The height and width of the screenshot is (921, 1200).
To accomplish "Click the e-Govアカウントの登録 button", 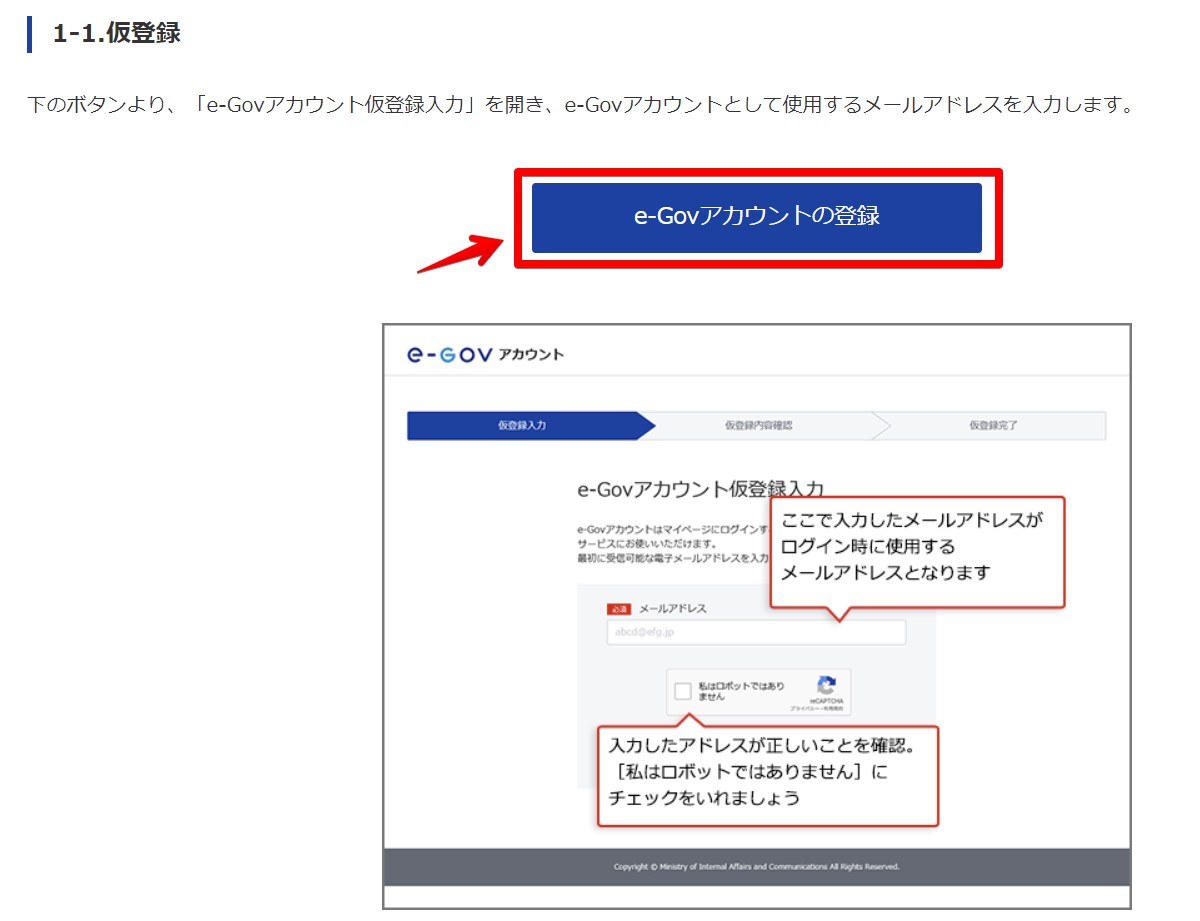I will click(757, 217).
